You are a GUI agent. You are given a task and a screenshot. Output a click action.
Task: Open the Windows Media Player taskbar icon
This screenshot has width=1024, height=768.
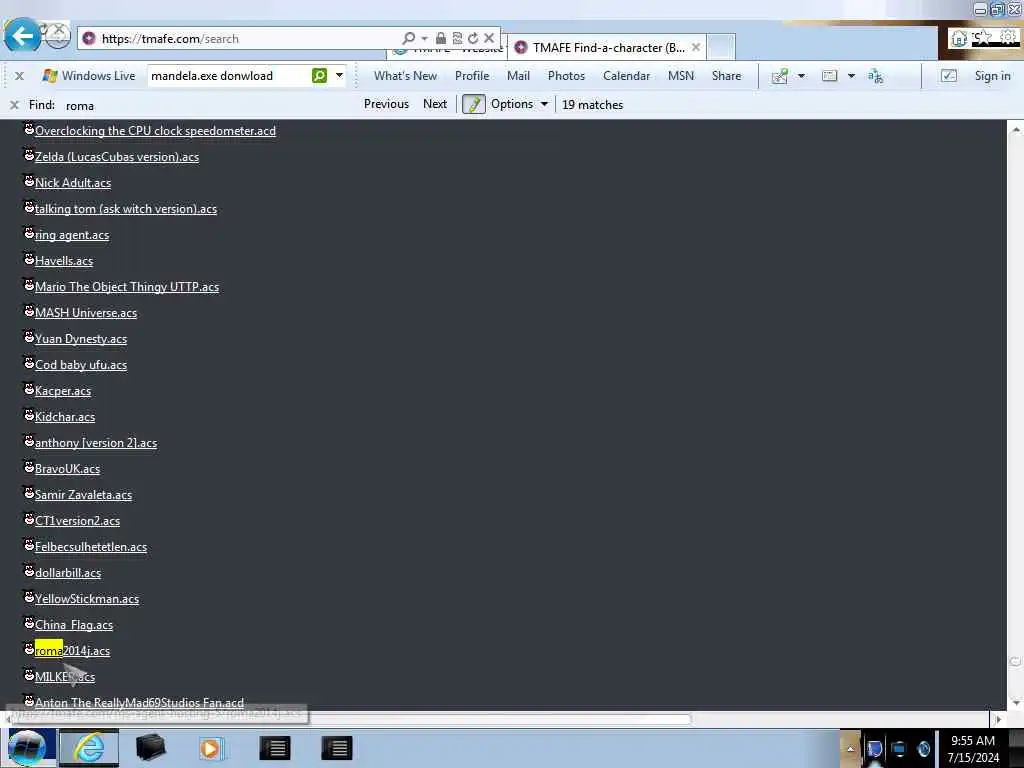[x=210, y=748]
